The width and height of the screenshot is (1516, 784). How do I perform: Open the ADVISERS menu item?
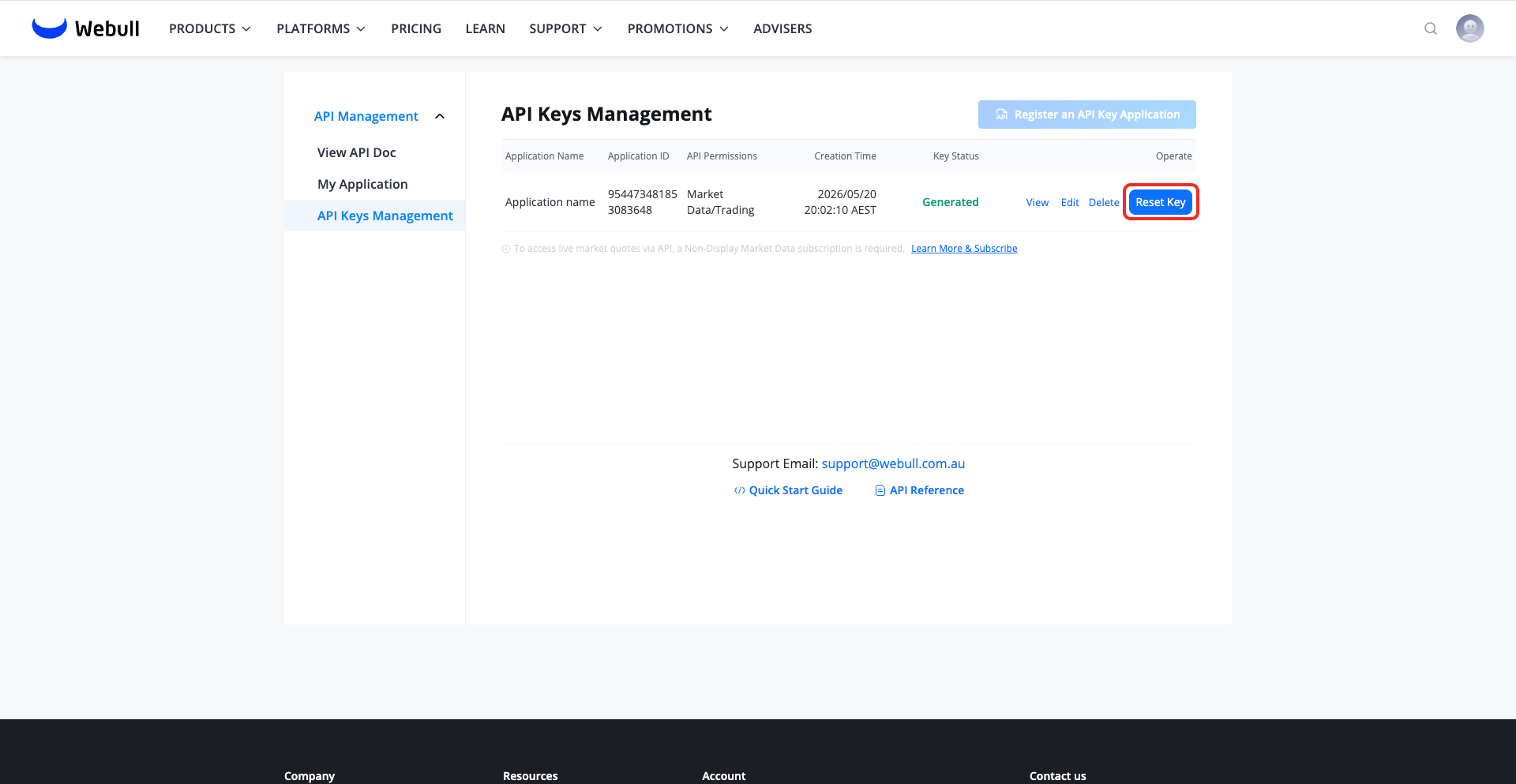pos(782,28)
